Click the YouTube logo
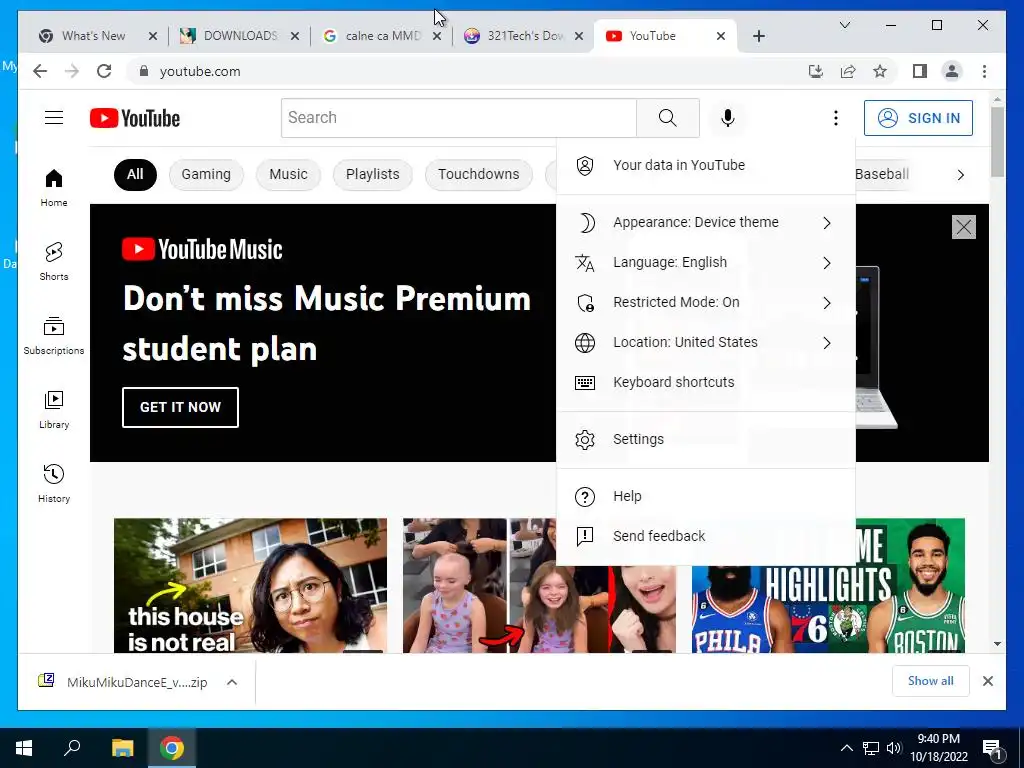Screen dimensions: 1024x768 click(135, 118)
